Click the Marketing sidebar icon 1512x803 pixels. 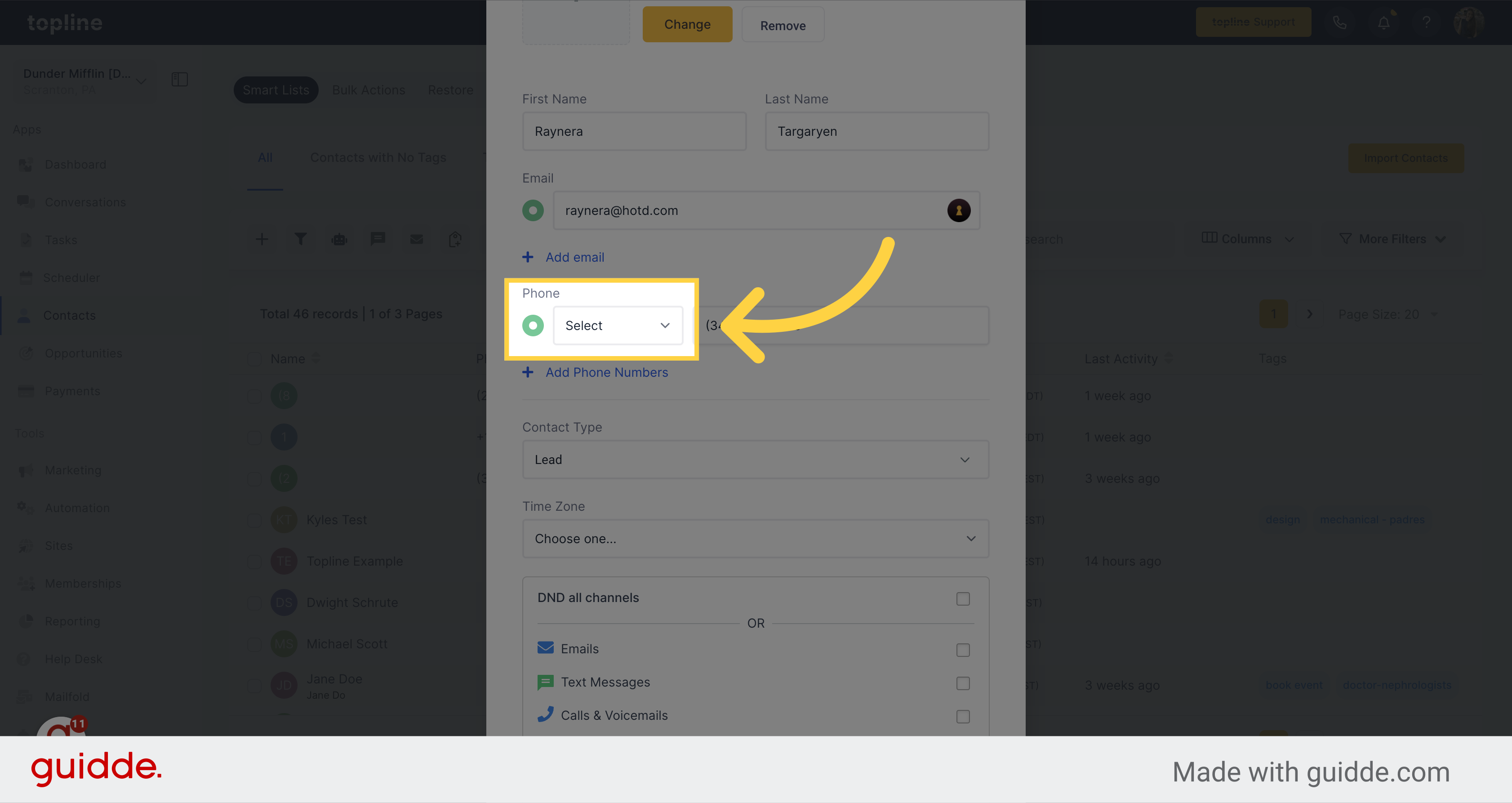[26, 469]
